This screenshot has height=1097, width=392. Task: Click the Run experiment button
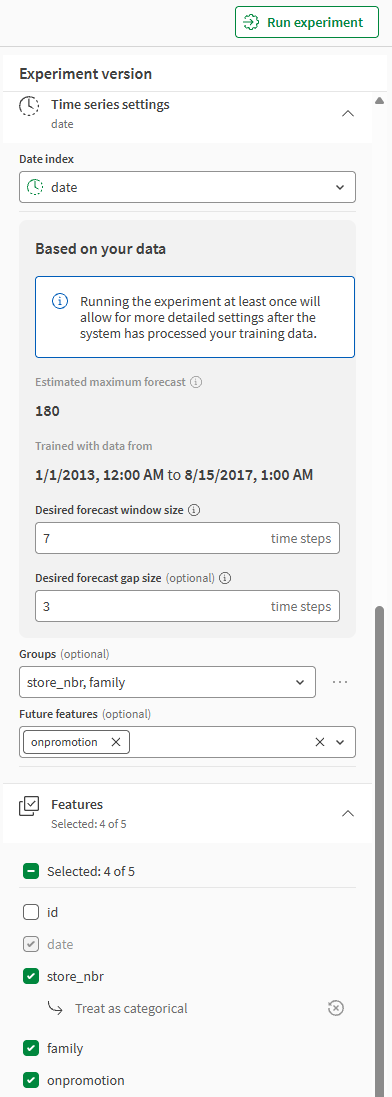point(307,22)
